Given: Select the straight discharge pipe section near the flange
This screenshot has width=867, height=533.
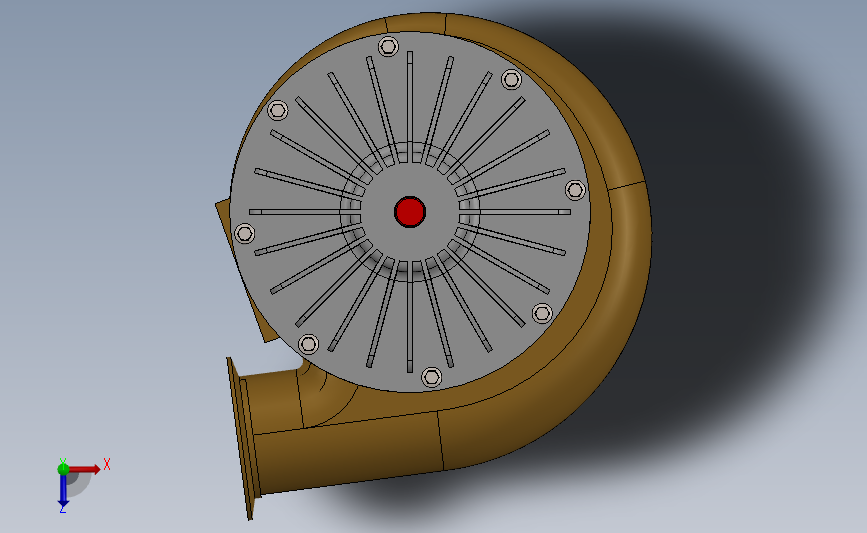Looking at the screenshot, I should (x=348, y=453).
